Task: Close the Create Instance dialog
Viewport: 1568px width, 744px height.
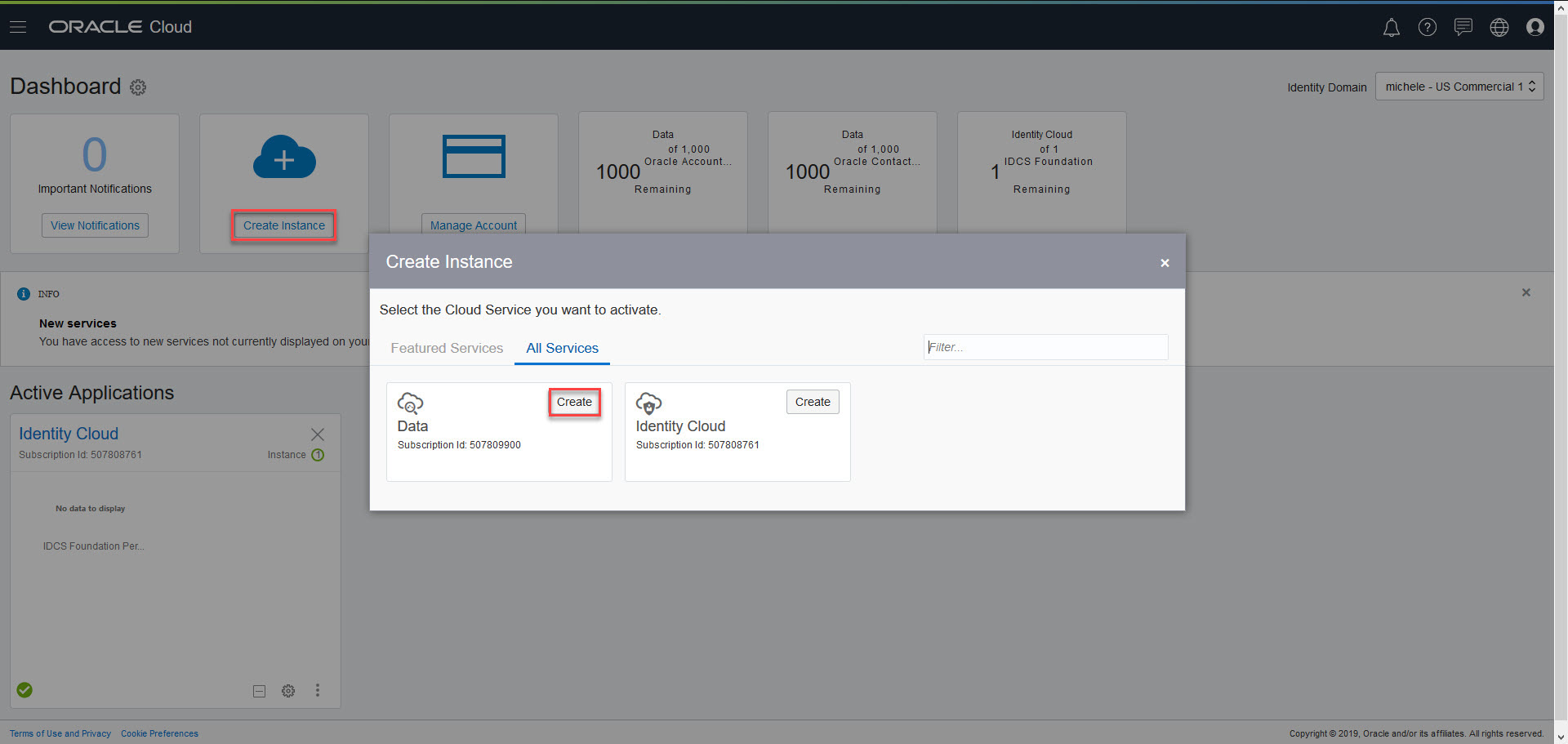Action: tap(1165, 263)
